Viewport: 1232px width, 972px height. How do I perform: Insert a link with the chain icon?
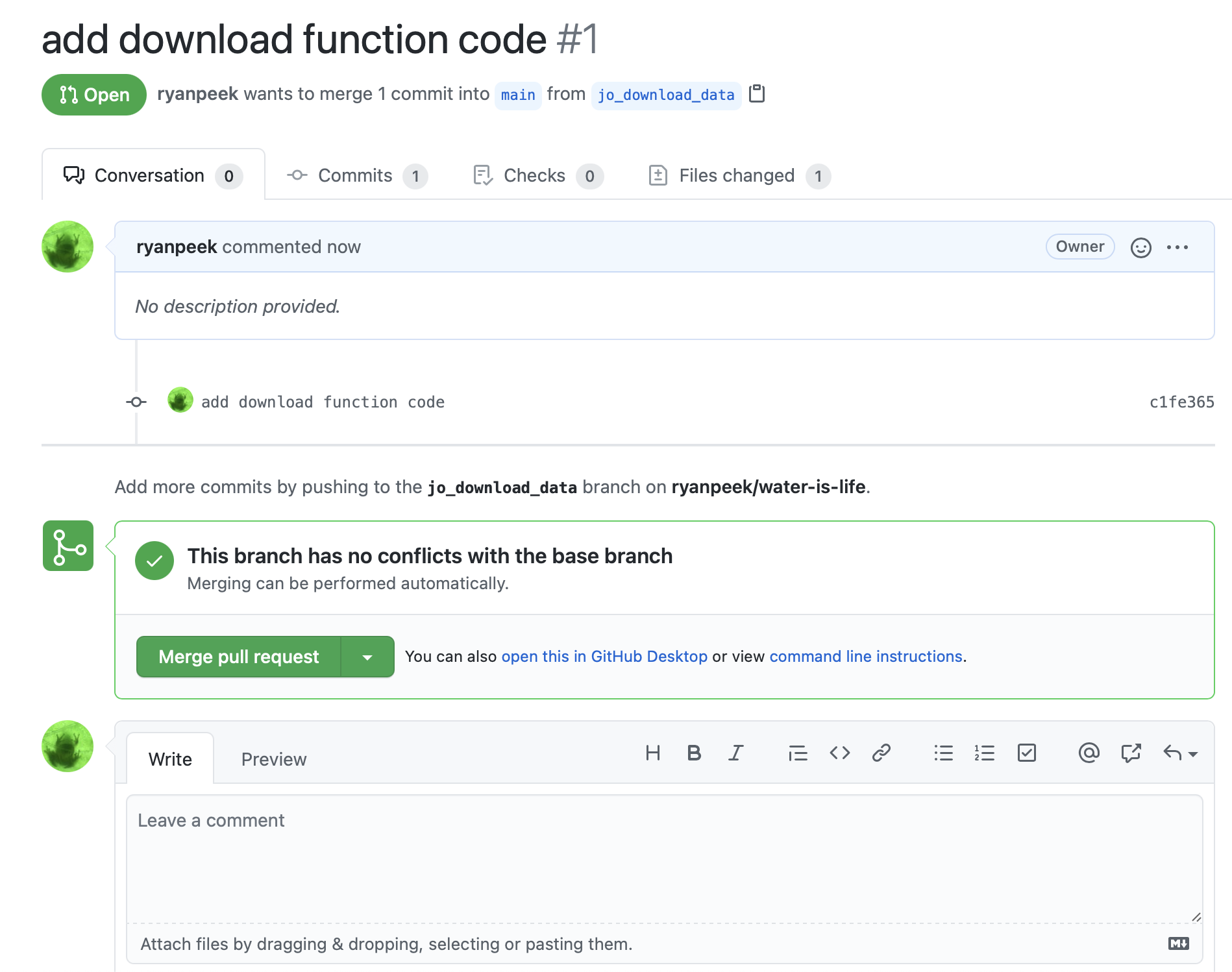[881, 753]
